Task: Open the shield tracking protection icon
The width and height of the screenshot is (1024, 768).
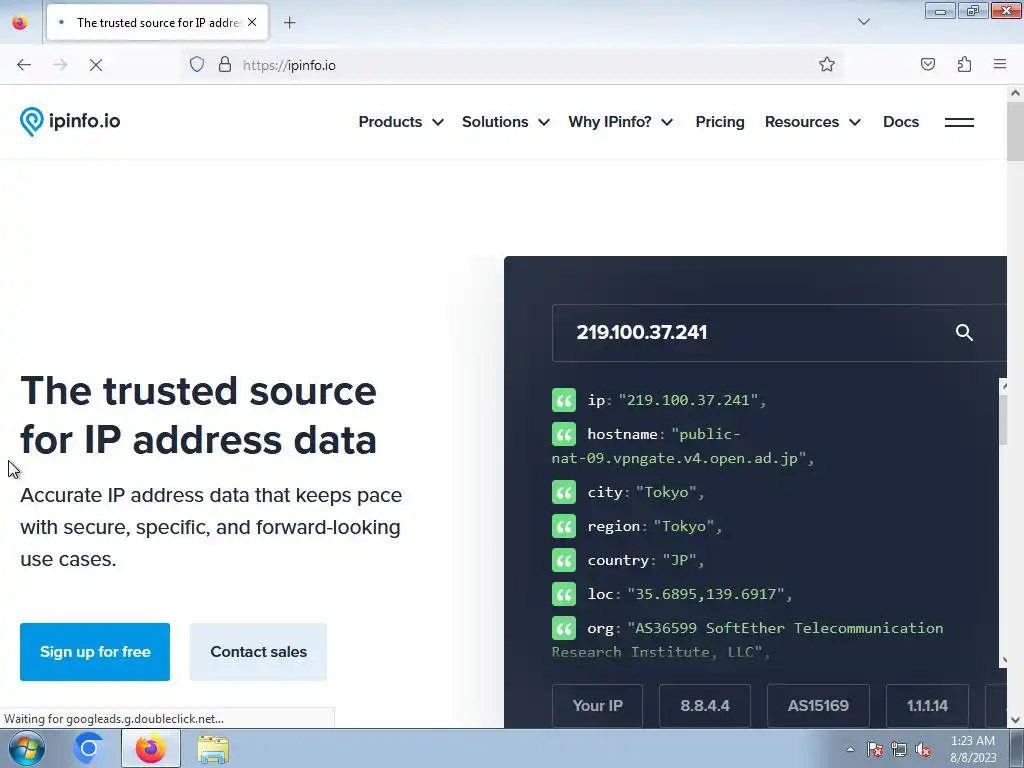Action: click(197, 65)
